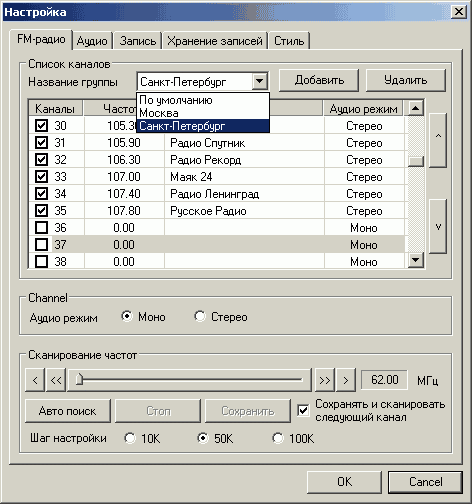This screenshot has width=472, height=504.
Task: Click Каналы column header
Action: coord(55,109)
